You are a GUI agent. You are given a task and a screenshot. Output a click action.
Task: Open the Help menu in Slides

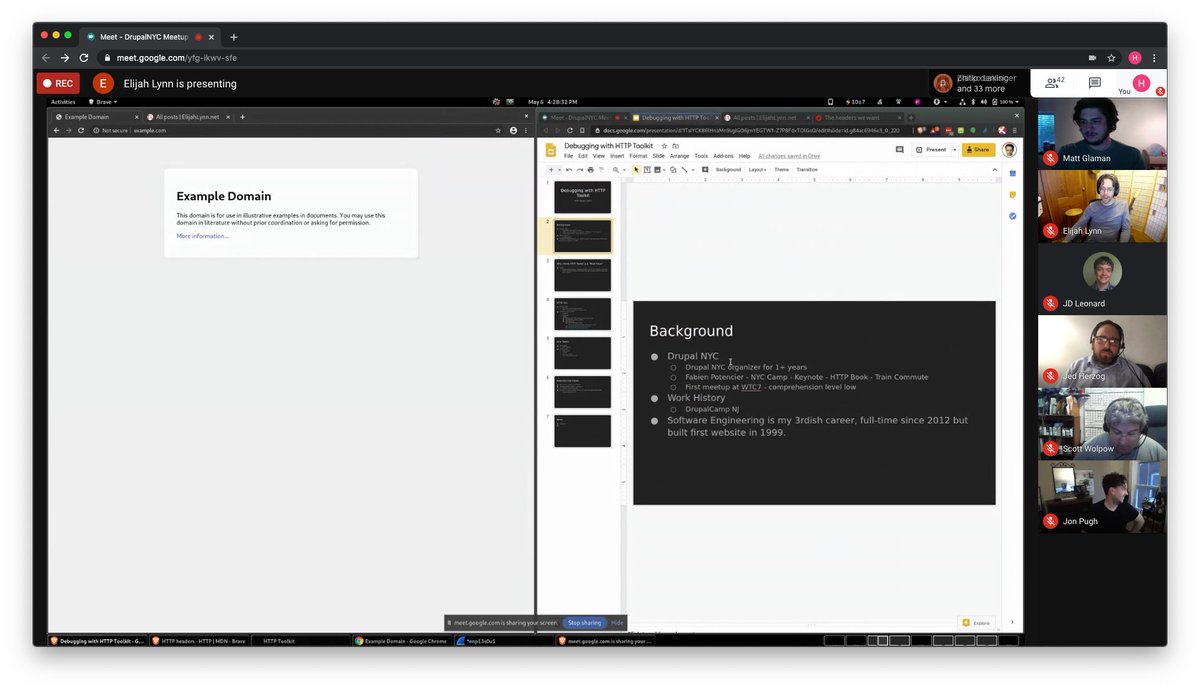coord(744,156)
